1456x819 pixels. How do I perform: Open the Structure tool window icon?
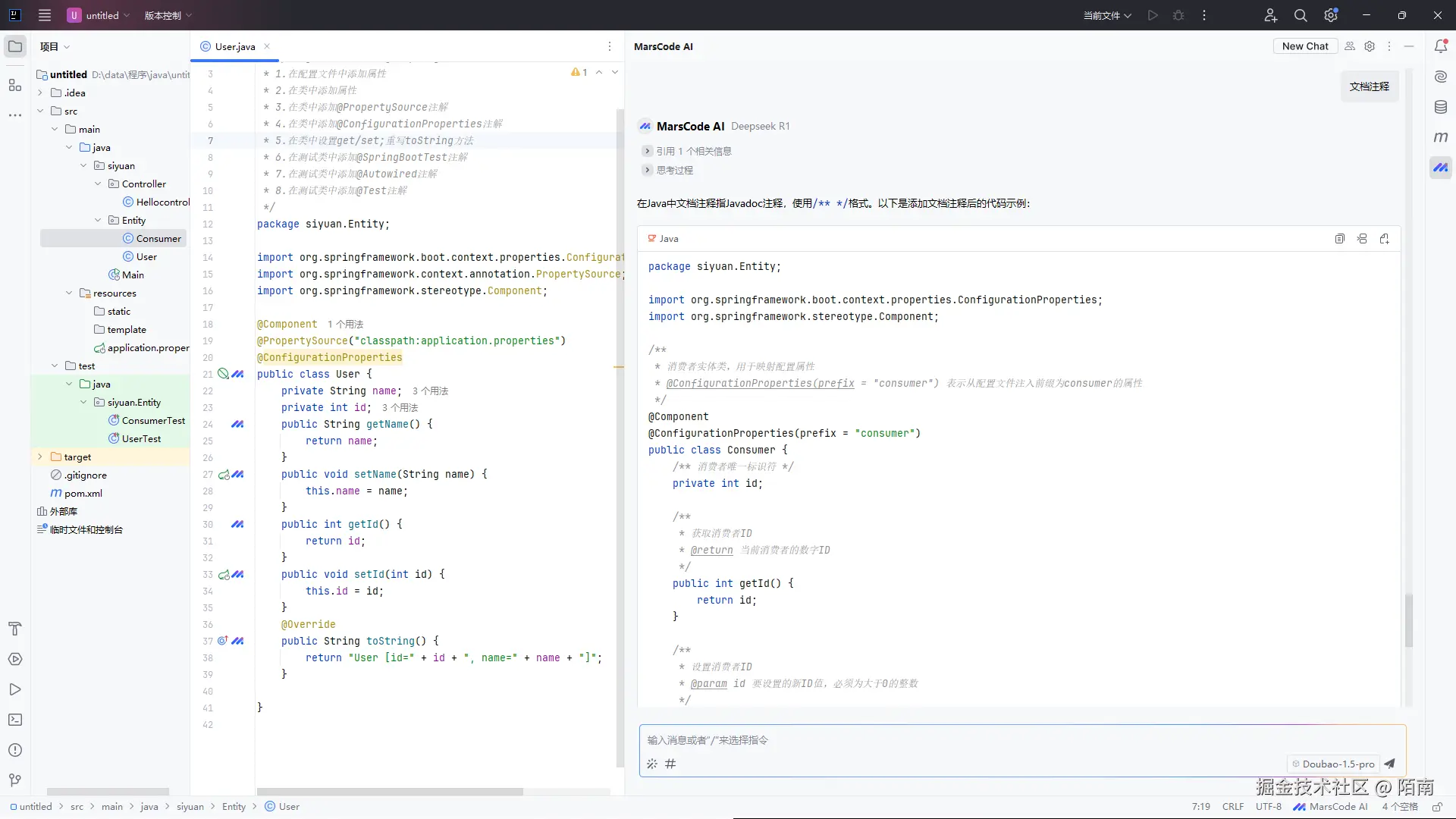click(15, 85)
